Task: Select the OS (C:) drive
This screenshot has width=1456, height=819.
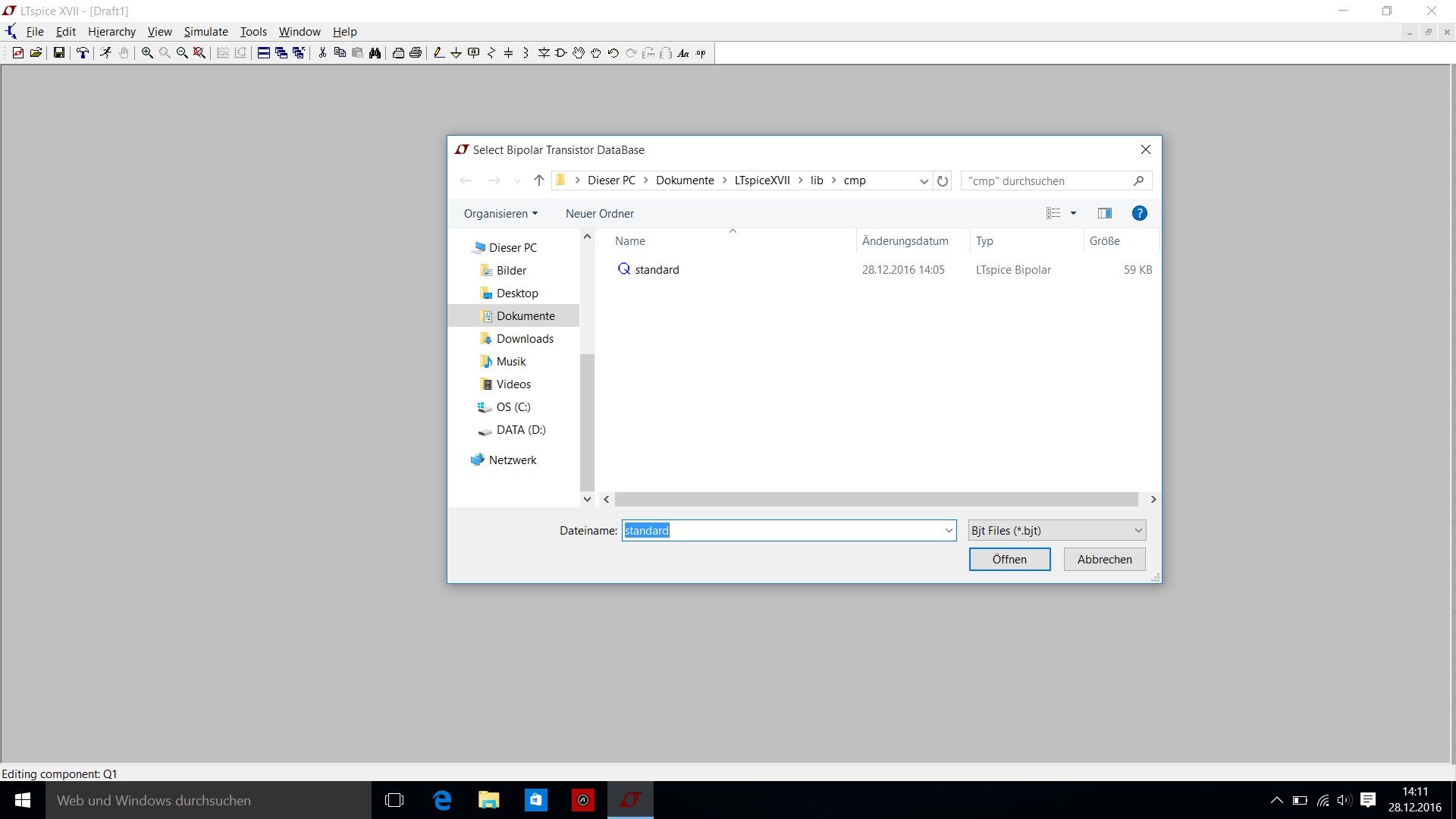Action: [x=513, y=407]
